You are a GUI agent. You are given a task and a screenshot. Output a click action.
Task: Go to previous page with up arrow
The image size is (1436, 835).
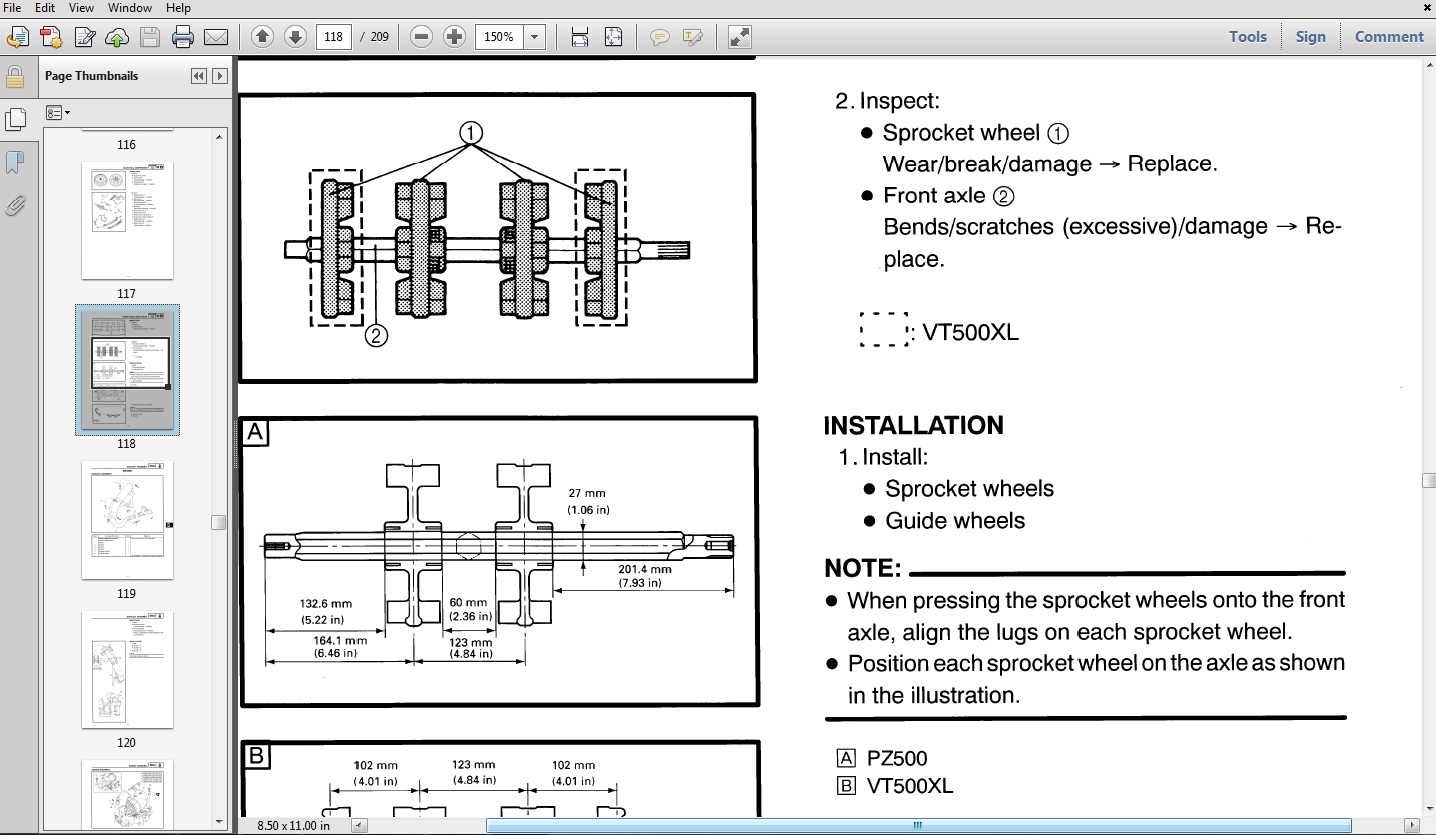click(x=262, y=37)
